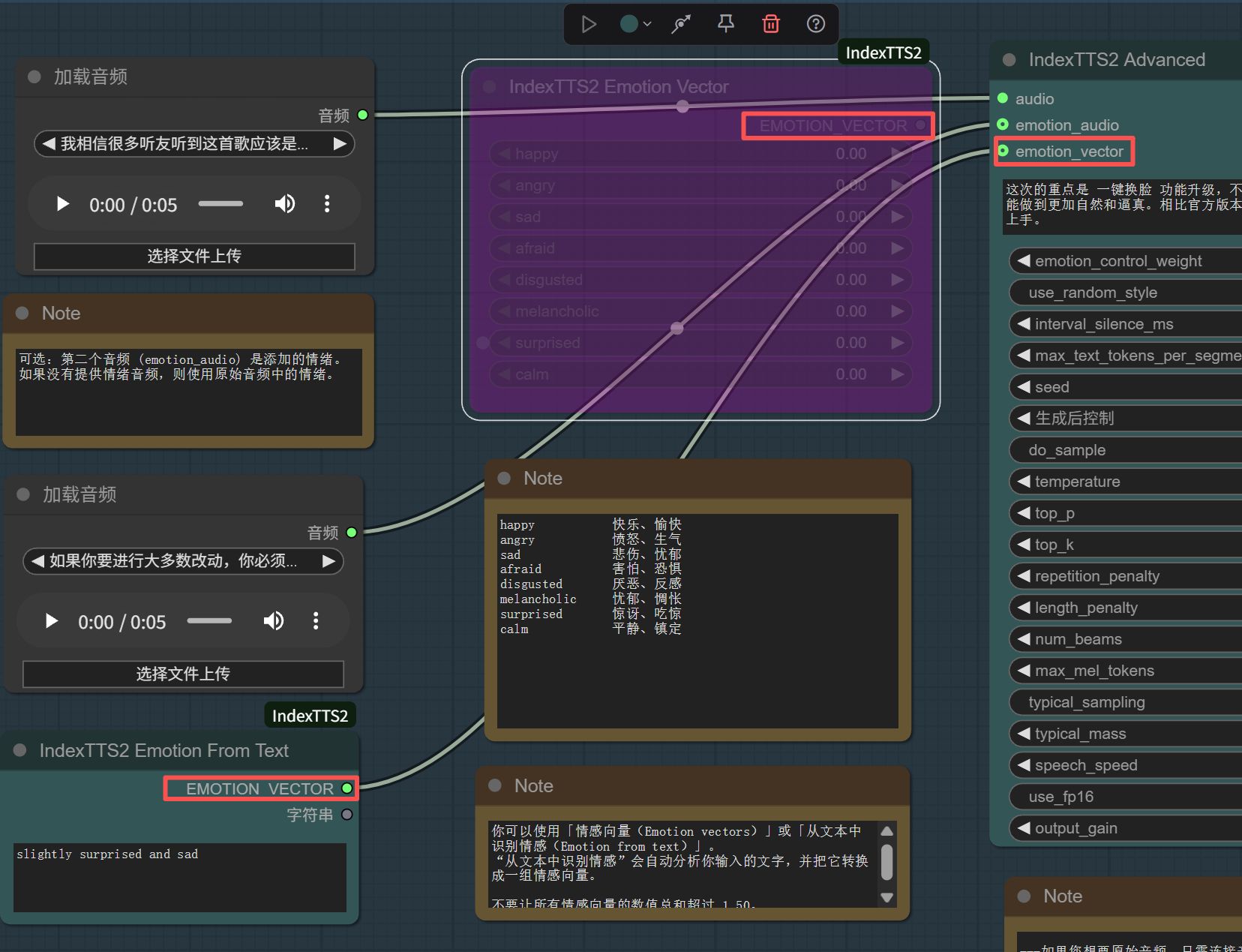Mute the second audio player volume
This screenshot has width=1242, height=952.
point(274,621)
